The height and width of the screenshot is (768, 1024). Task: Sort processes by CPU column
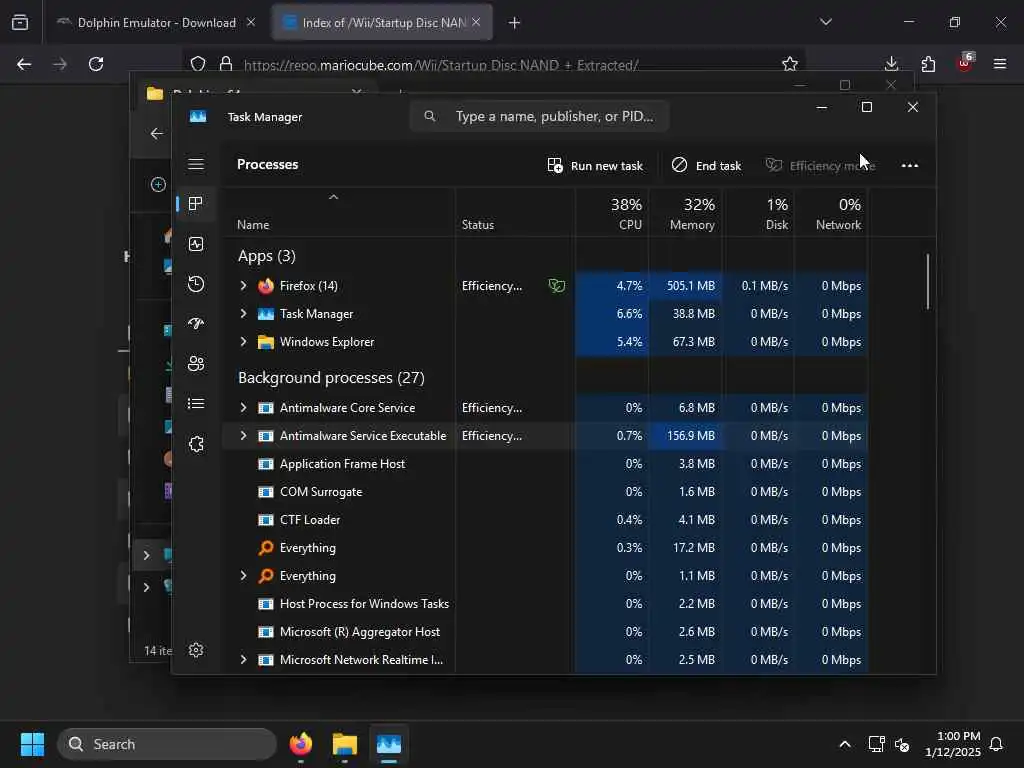coord(612,213)
